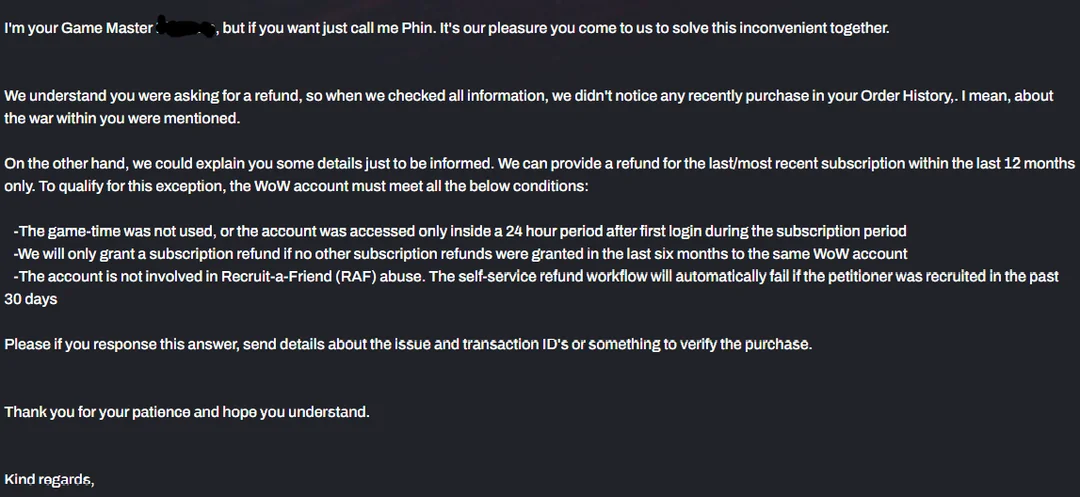The height and width of the screenshot is (497, 1080).
Task: Click the phrase "self-service refund workflow"
Action: tap(568, 276)
